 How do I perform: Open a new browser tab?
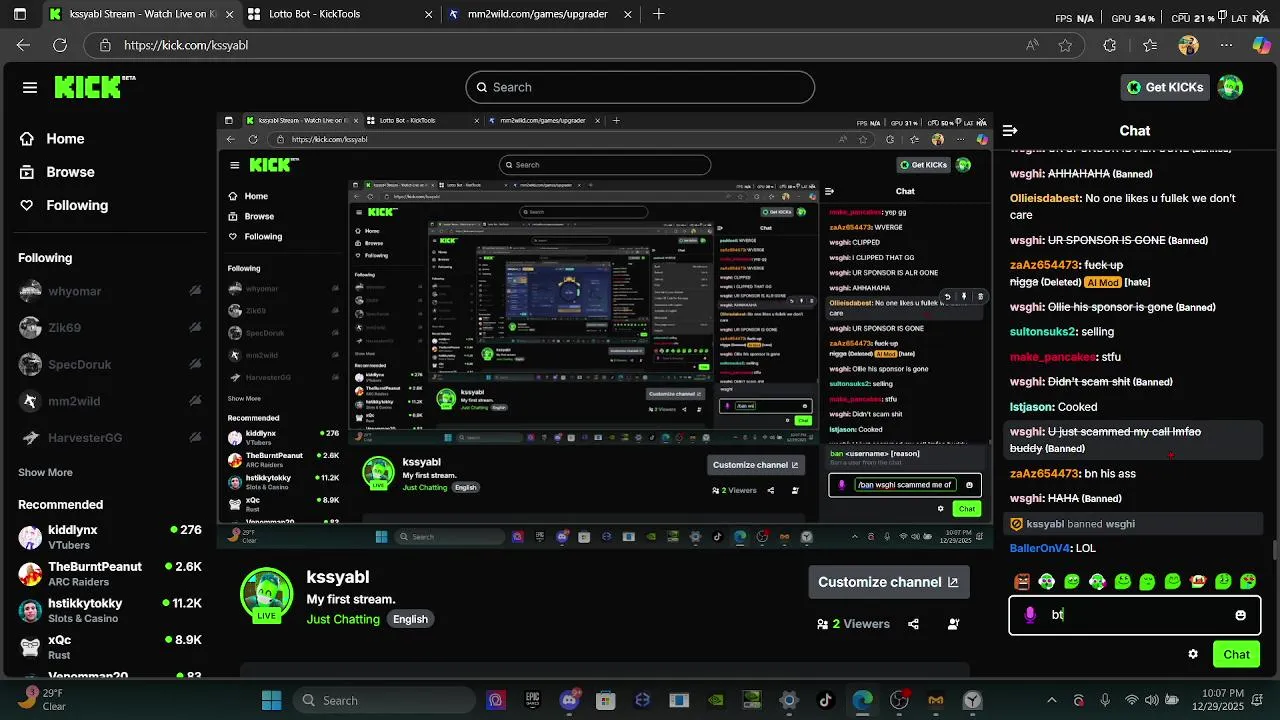(x=659, y=14)
